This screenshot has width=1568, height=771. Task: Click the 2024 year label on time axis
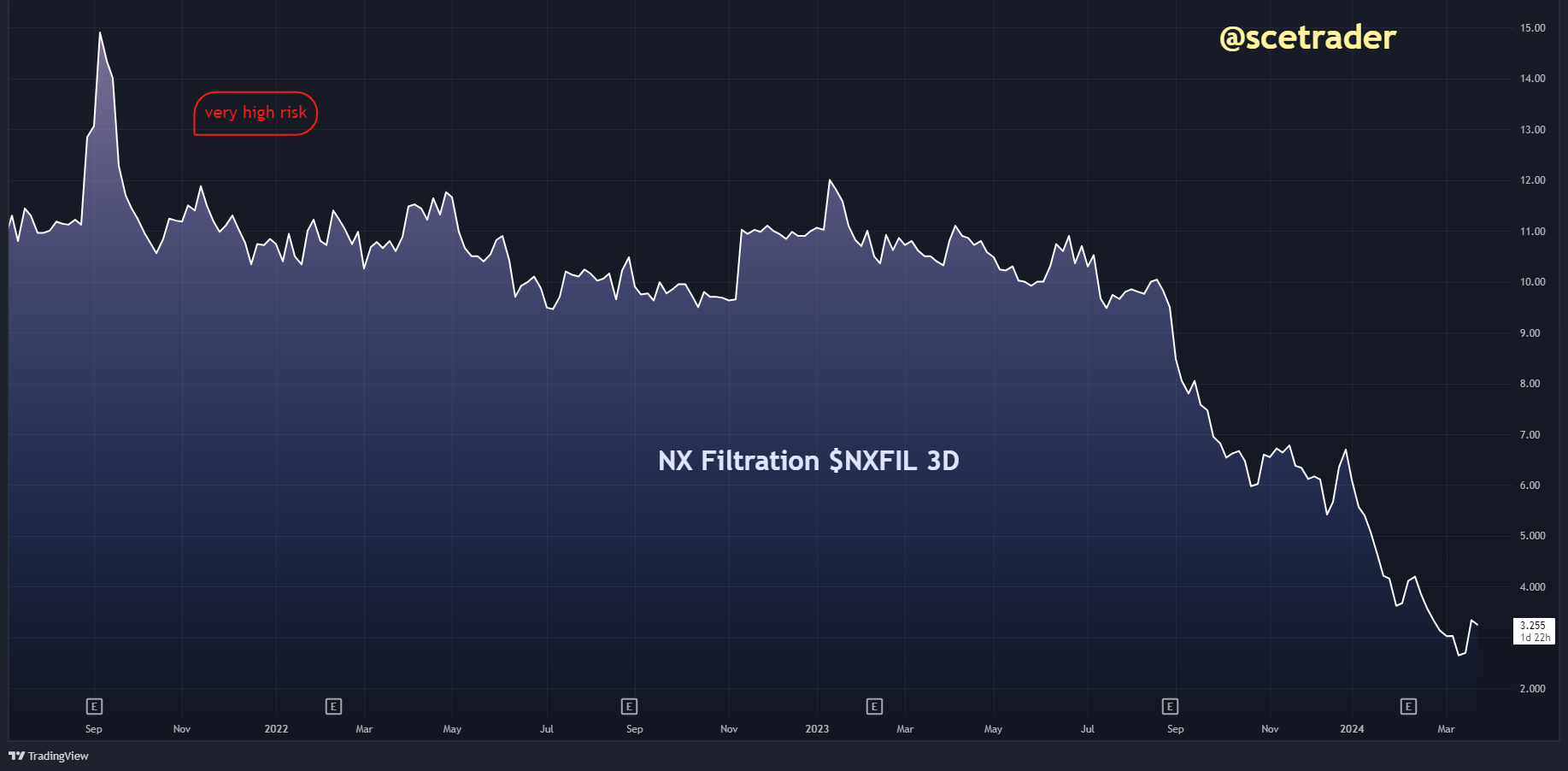click(x=1352, y=729)
